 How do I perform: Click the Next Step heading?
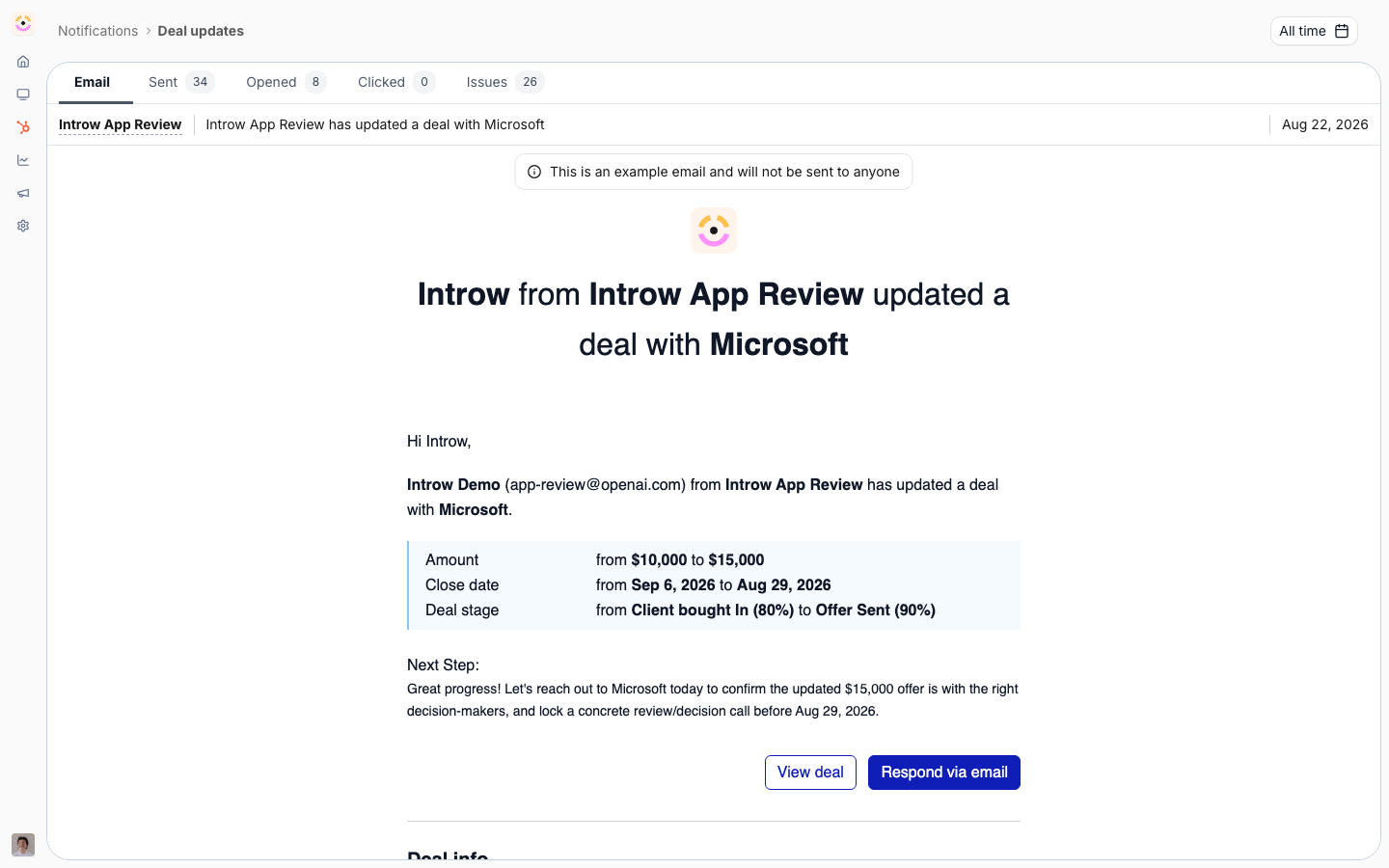[443, 665]
